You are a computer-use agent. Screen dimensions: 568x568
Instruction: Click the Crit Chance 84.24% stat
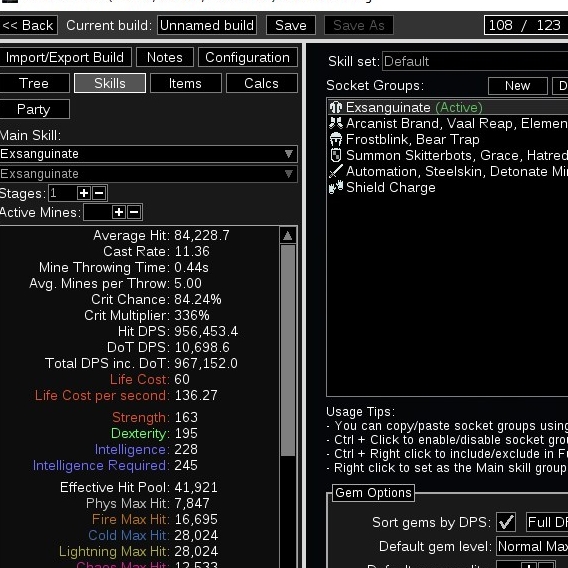pyautogui.click(x=156, y=300)
